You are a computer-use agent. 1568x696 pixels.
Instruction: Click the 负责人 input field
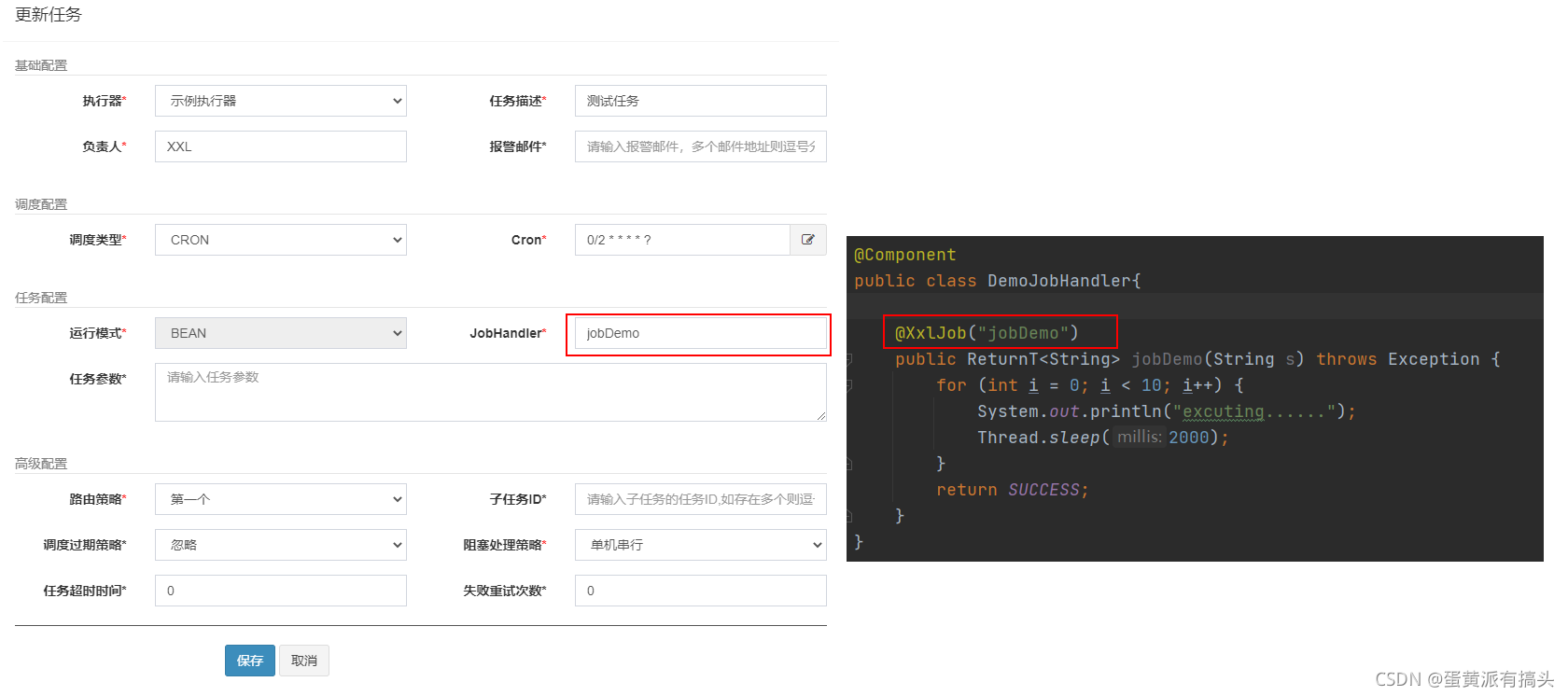(281, 146)
